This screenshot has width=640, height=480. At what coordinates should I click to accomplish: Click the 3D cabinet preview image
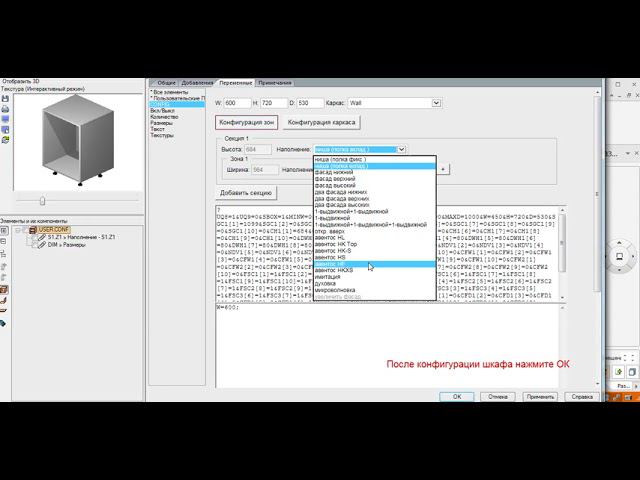click(78, 141)
